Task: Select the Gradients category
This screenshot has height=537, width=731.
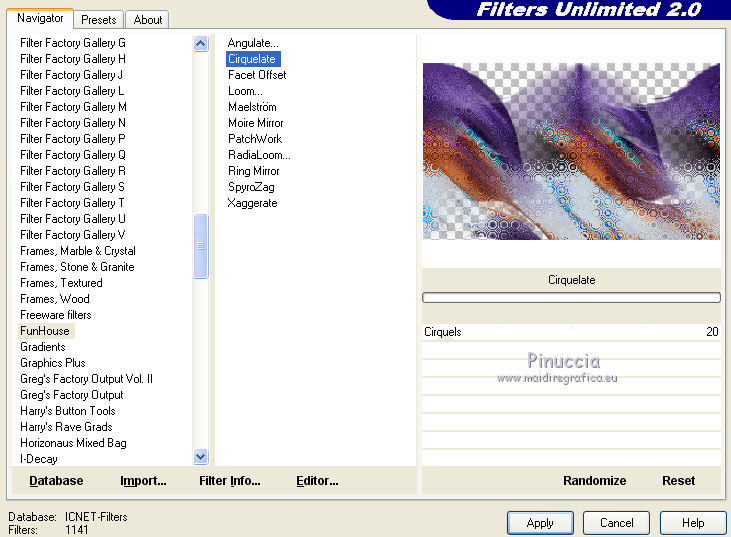Action: (42, 347)
